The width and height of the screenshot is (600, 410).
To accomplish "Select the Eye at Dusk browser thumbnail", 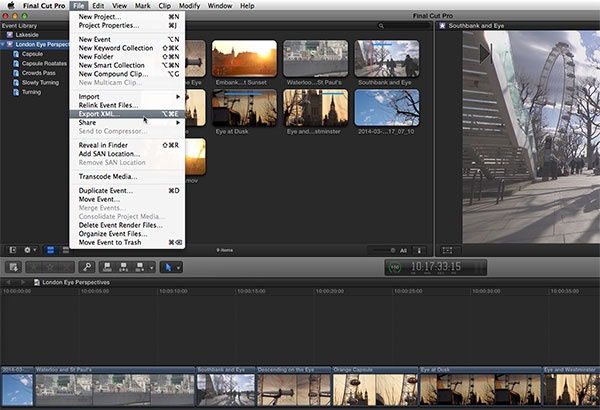I will pyautogui.click(x=244, y=108).
